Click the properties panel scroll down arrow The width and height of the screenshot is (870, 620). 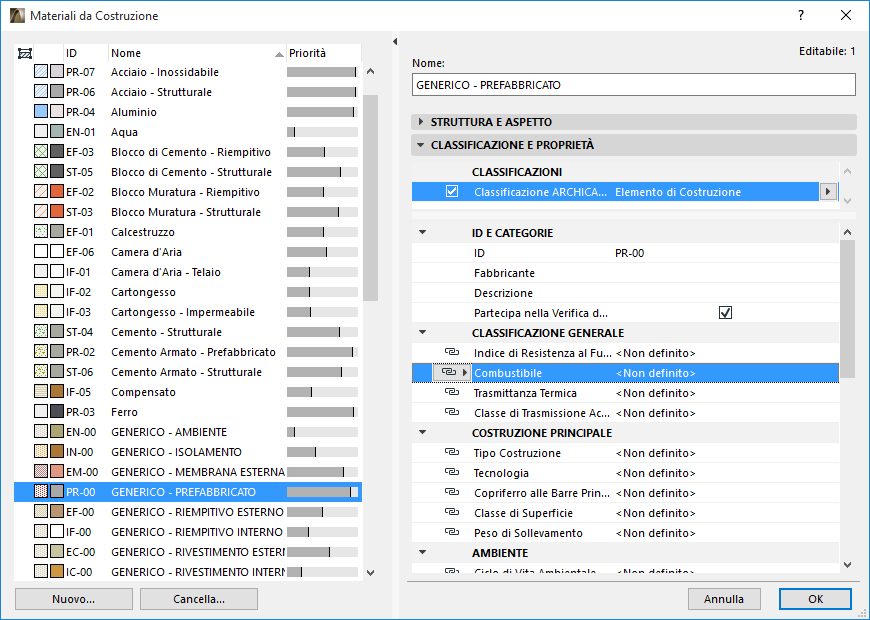pyautogui.click(x=847, y=564)
